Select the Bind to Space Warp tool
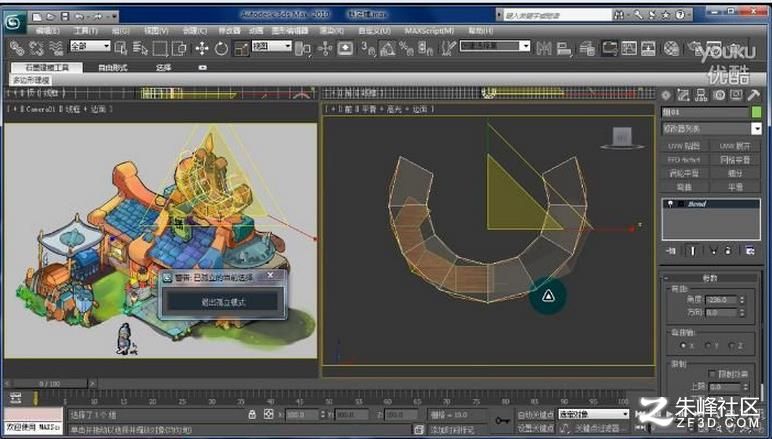 point(56,48)
